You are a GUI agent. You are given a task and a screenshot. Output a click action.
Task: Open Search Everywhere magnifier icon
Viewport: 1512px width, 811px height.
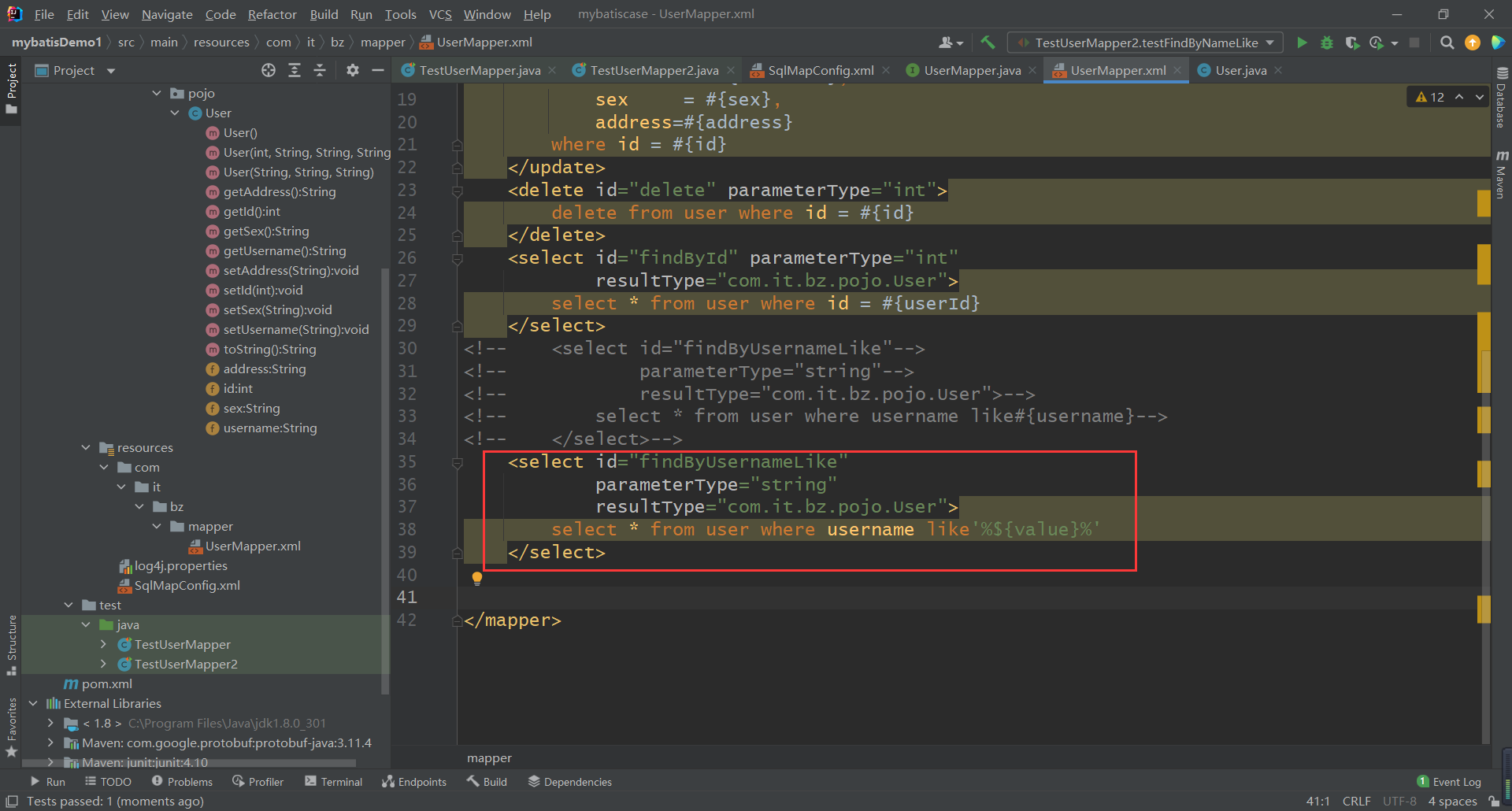pyautogui.click(x=1447, y=43)
